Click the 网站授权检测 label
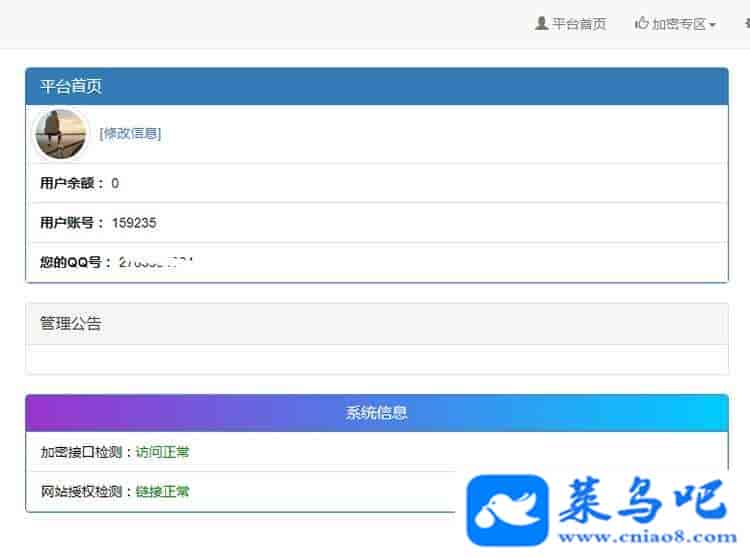750x558 pixels. coord(81,491)
